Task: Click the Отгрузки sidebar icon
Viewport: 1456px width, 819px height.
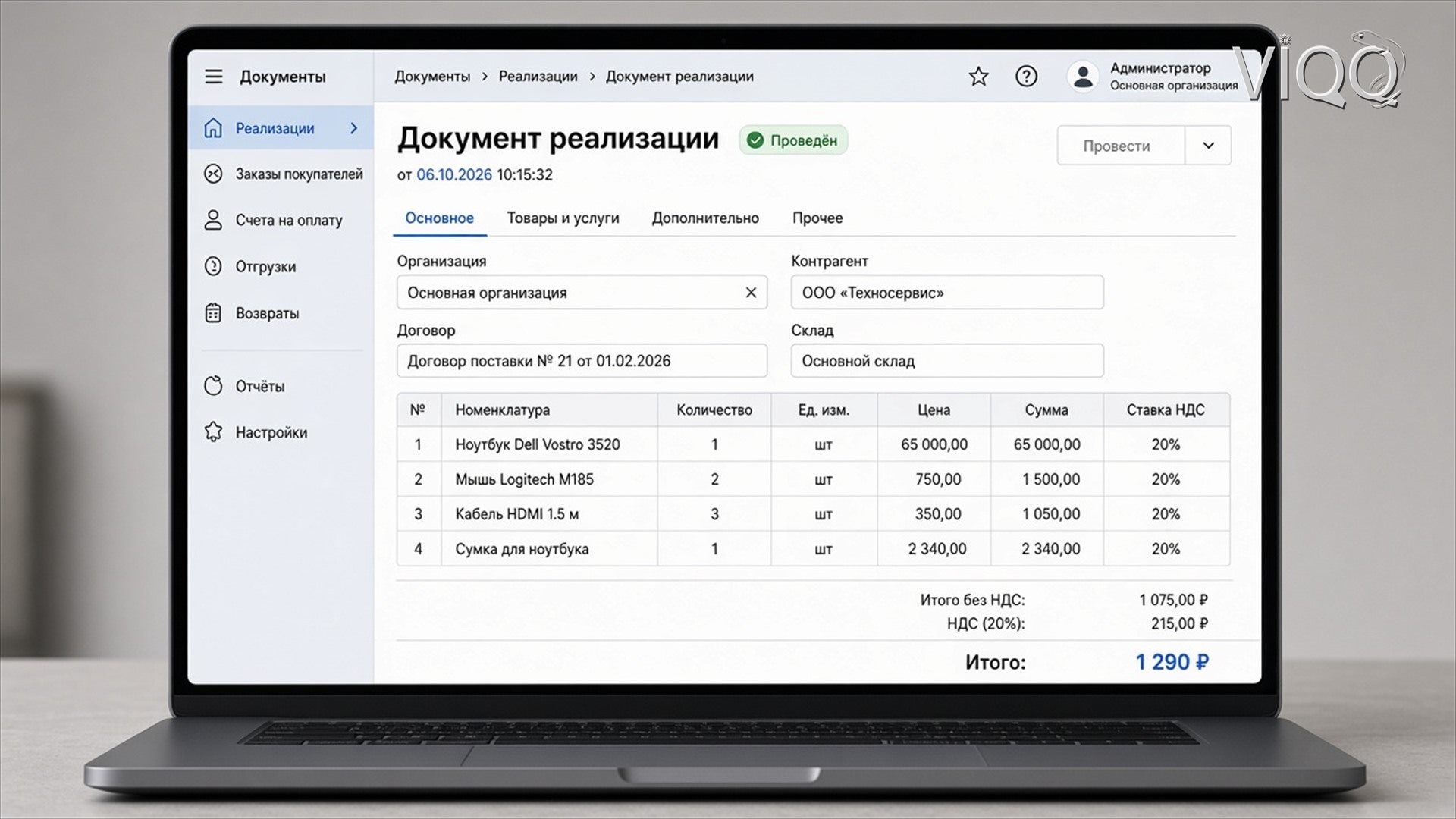Action: coord(213,266)
